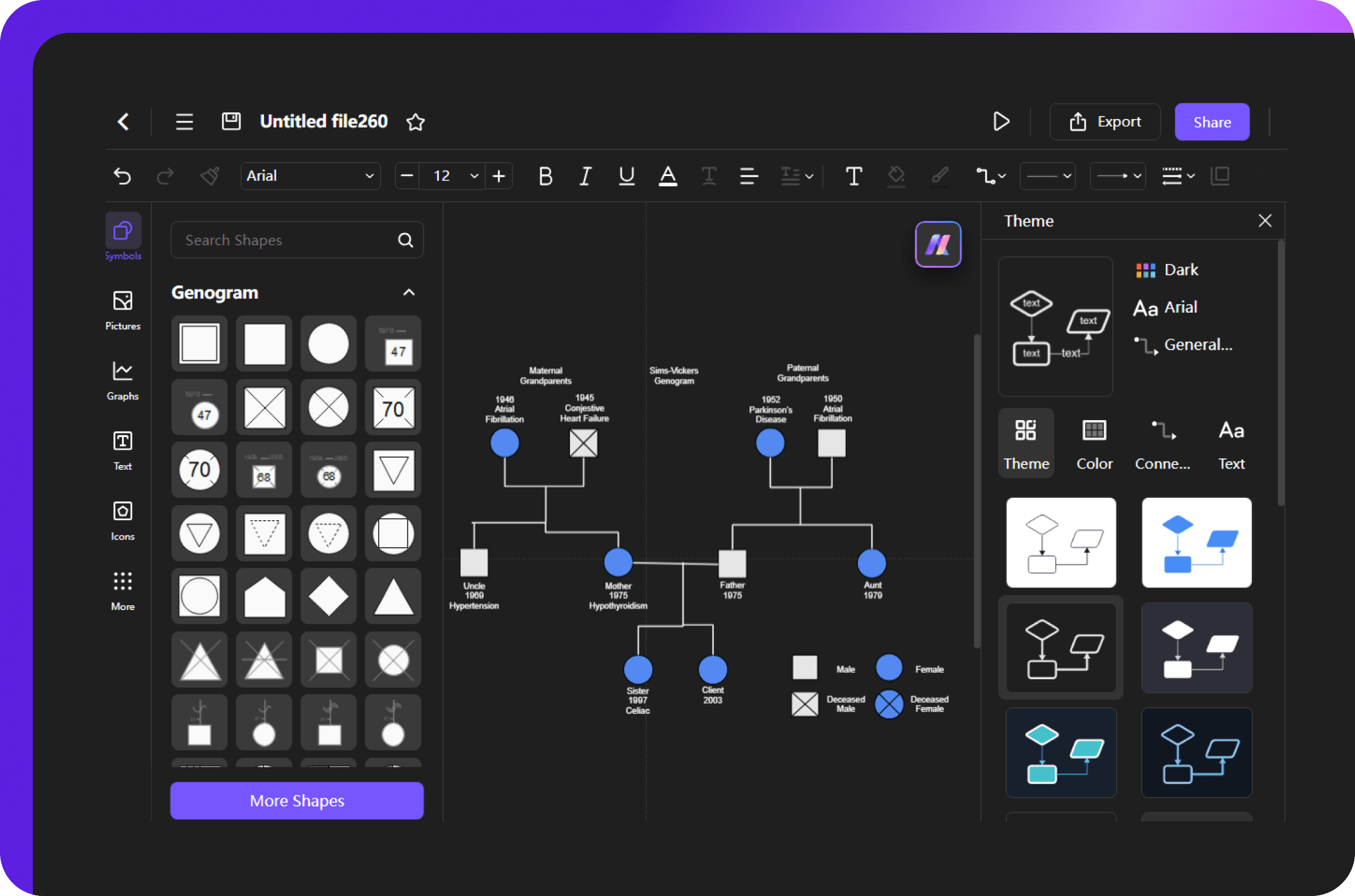Viewport: 1355px width, 896px height.
Task: Toggle underline formatting on text
Action: (x=625, y=176)
